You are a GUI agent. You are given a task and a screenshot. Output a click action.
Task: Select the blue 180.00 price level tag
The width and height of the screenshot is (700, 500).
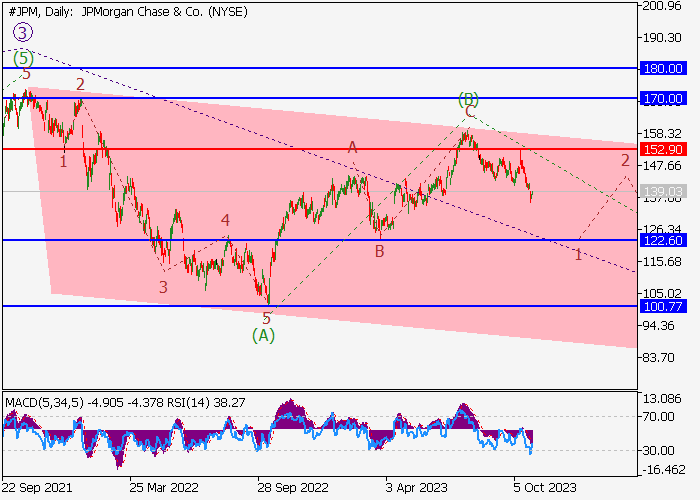coord(663,69)
